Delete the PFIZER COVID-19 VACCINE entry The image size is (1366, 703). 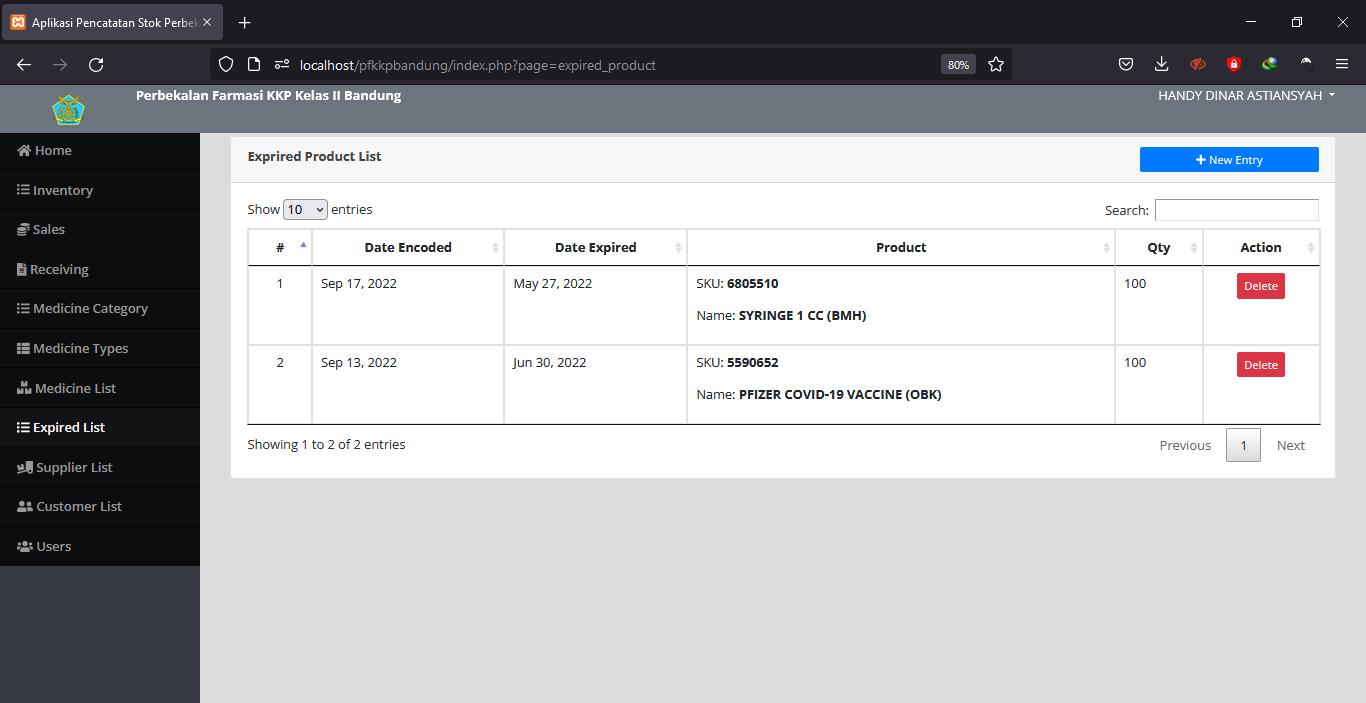tap(1260, 365)
